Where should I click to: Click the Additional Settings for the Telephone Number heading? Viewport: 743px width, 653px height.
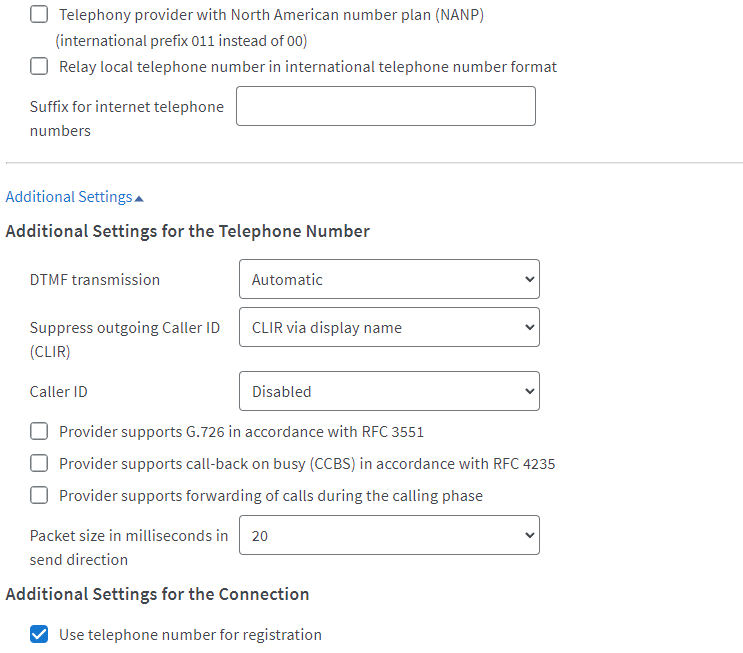[188, 231]
